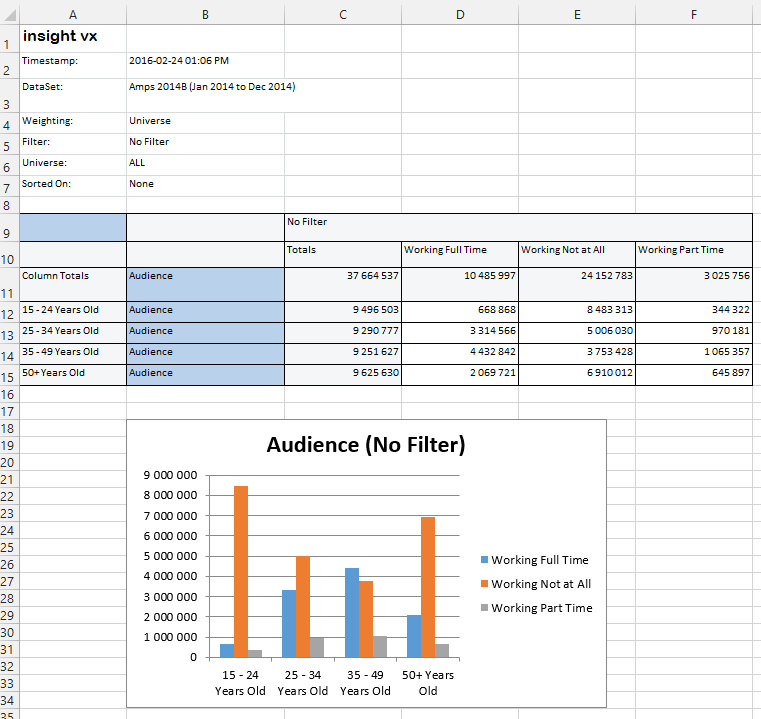Image resolution: width=761 pixels, height=719 pixels.
Task: Select the blue bar for 35 - 49 Years Old
Action: [x=352, y=613]
